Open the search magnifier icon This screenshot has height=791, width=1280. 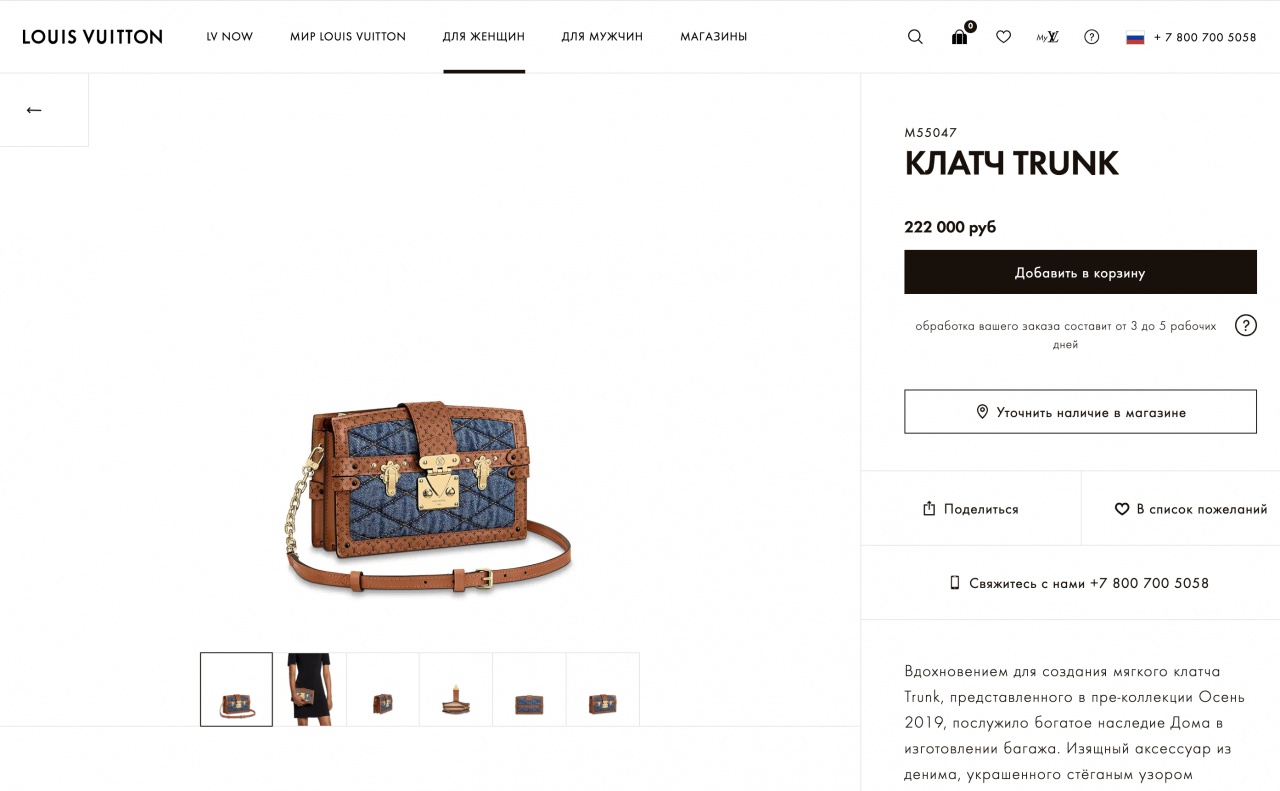coord(915,37)
